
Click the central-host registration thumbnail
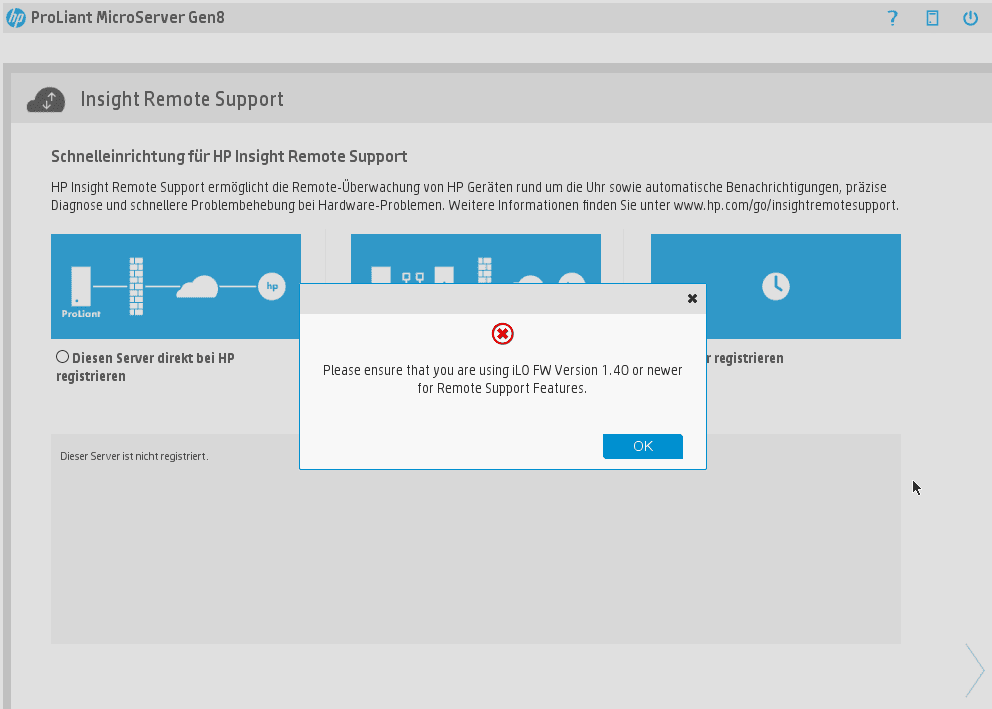pyautogui.click(x=476, y=259)
